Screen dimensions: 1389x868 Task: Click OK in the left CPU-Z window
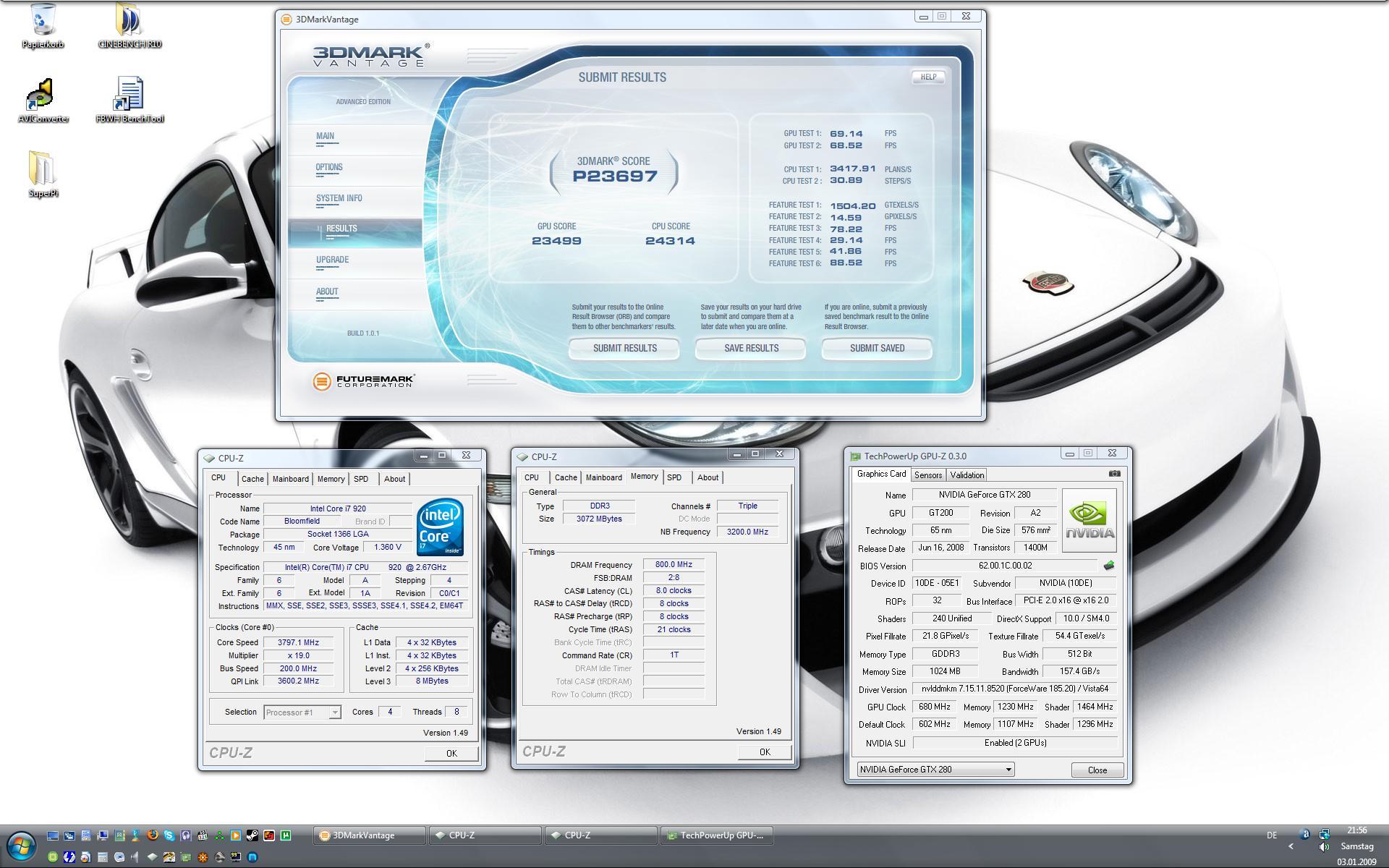click(451, 753)
